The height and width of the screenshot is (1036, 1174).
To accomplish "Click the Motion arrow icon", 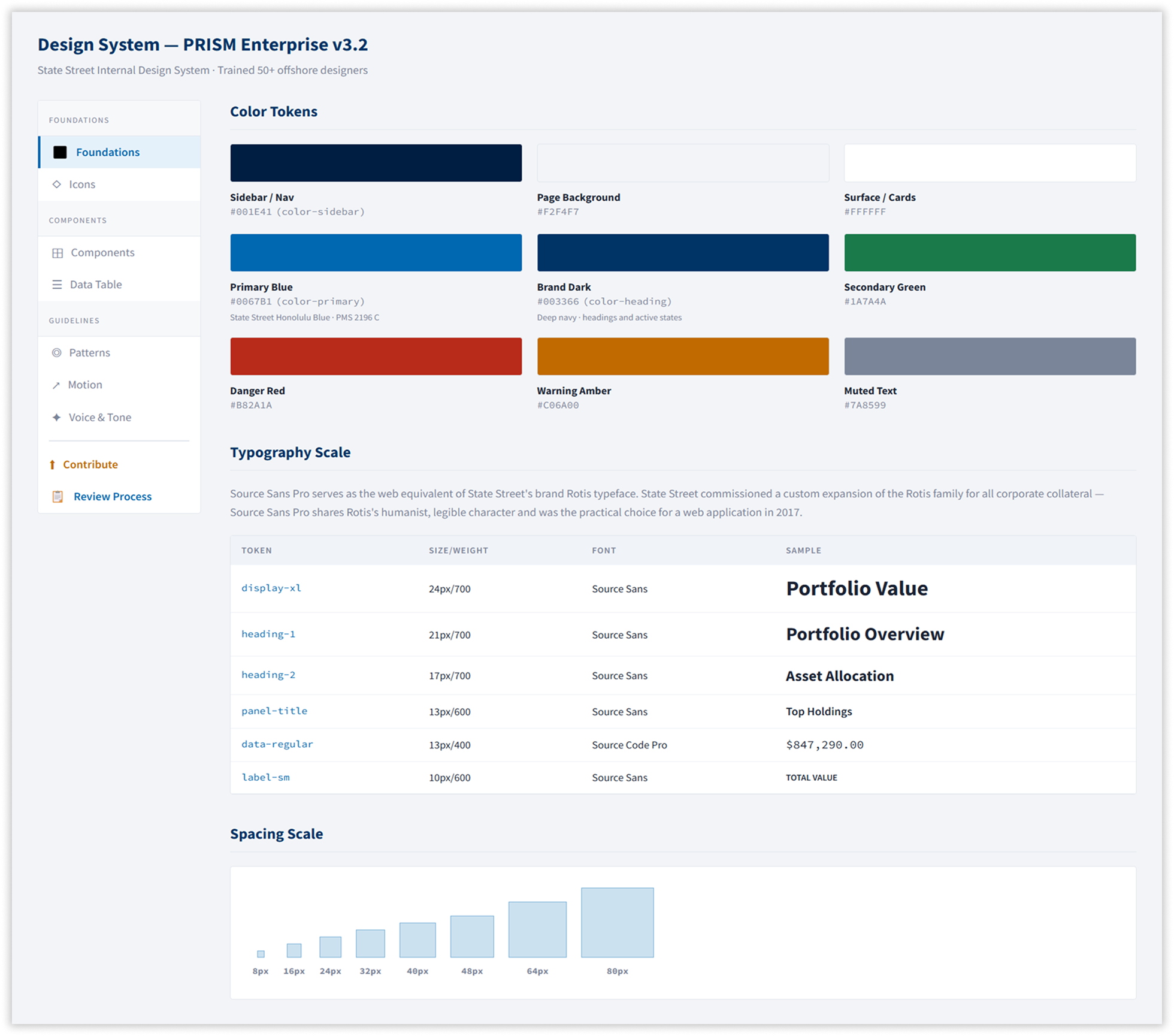I will [x=56, y=385].
